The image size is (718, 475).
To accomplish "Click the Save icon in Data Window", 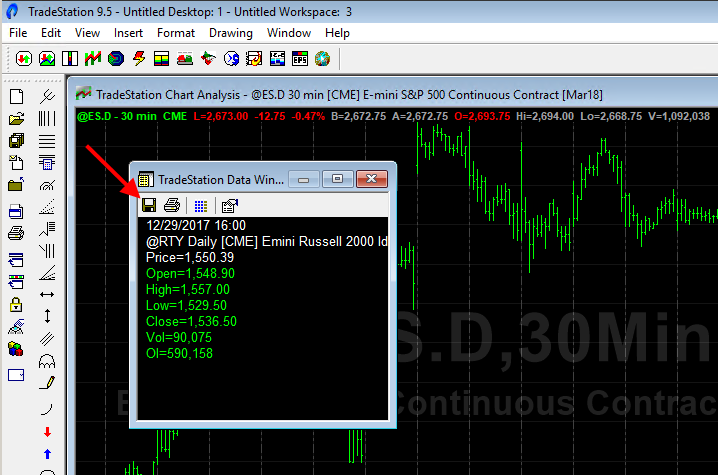I will tap(148, 205).
